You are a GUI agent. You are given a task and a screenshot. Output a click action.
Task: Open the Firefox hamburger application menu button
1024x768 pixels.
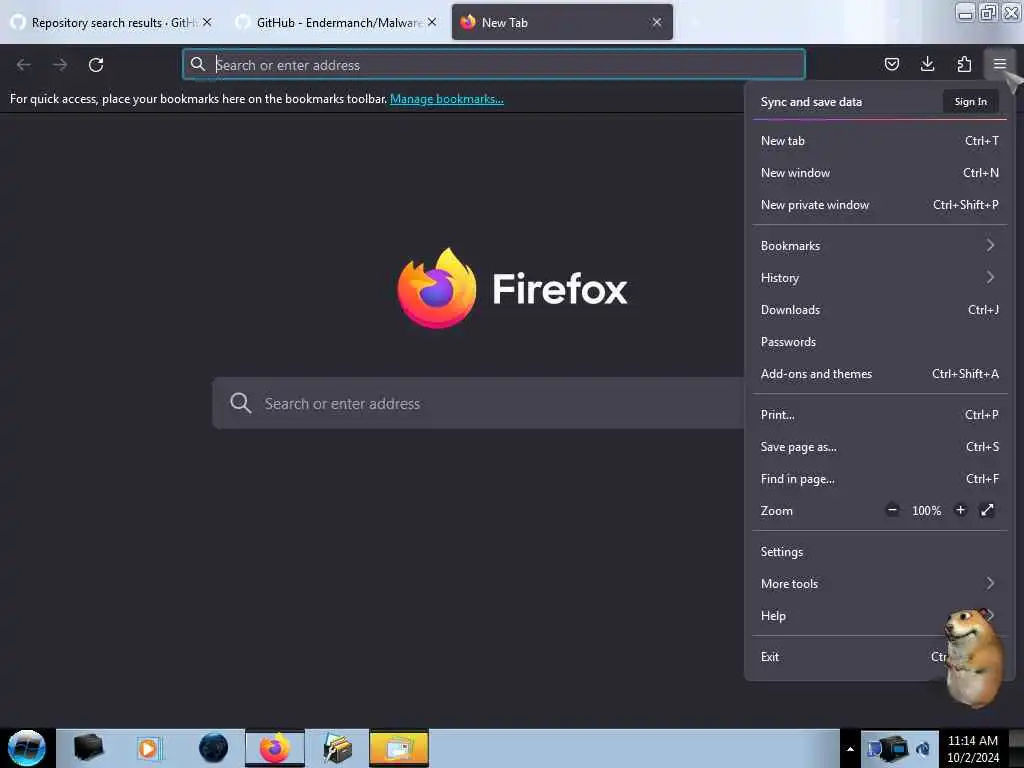tap(999, 64)
